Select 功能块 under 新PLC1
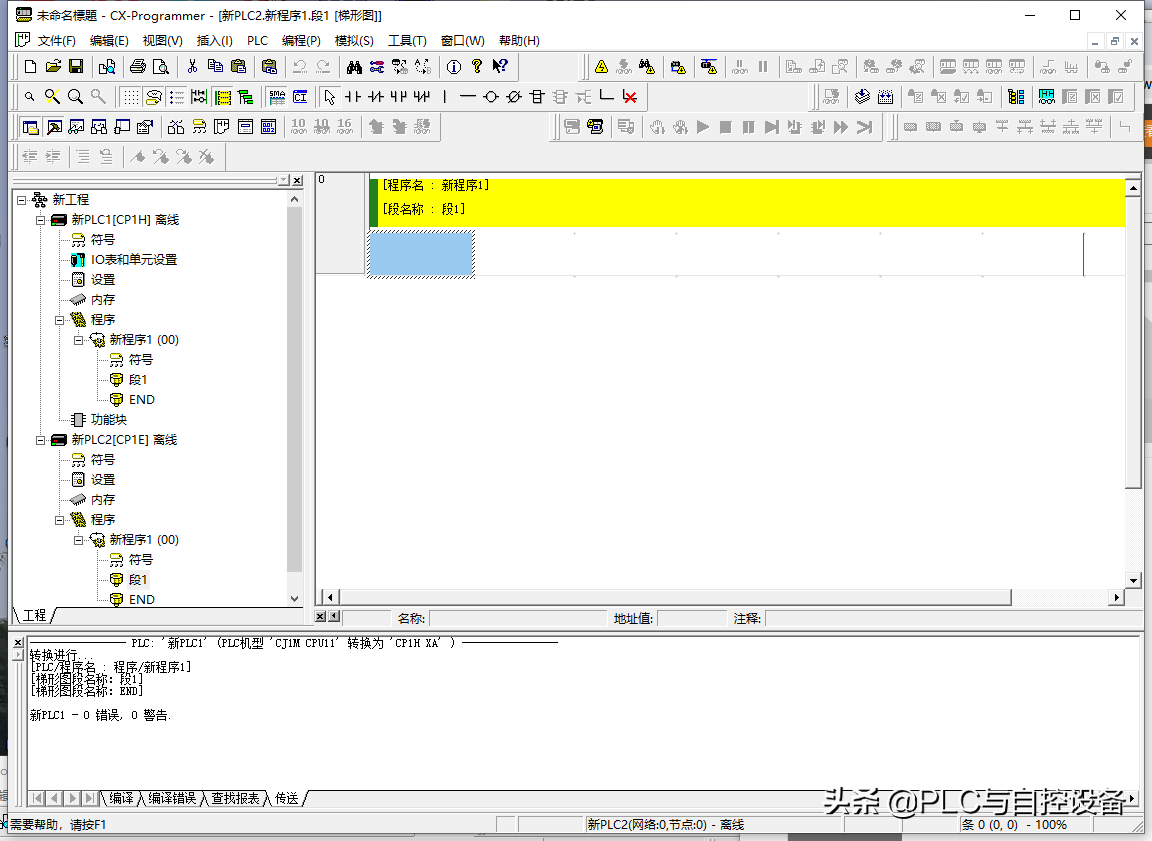Image resolution: width=1152 pixels, height=841 pixels. coord(109,419)
